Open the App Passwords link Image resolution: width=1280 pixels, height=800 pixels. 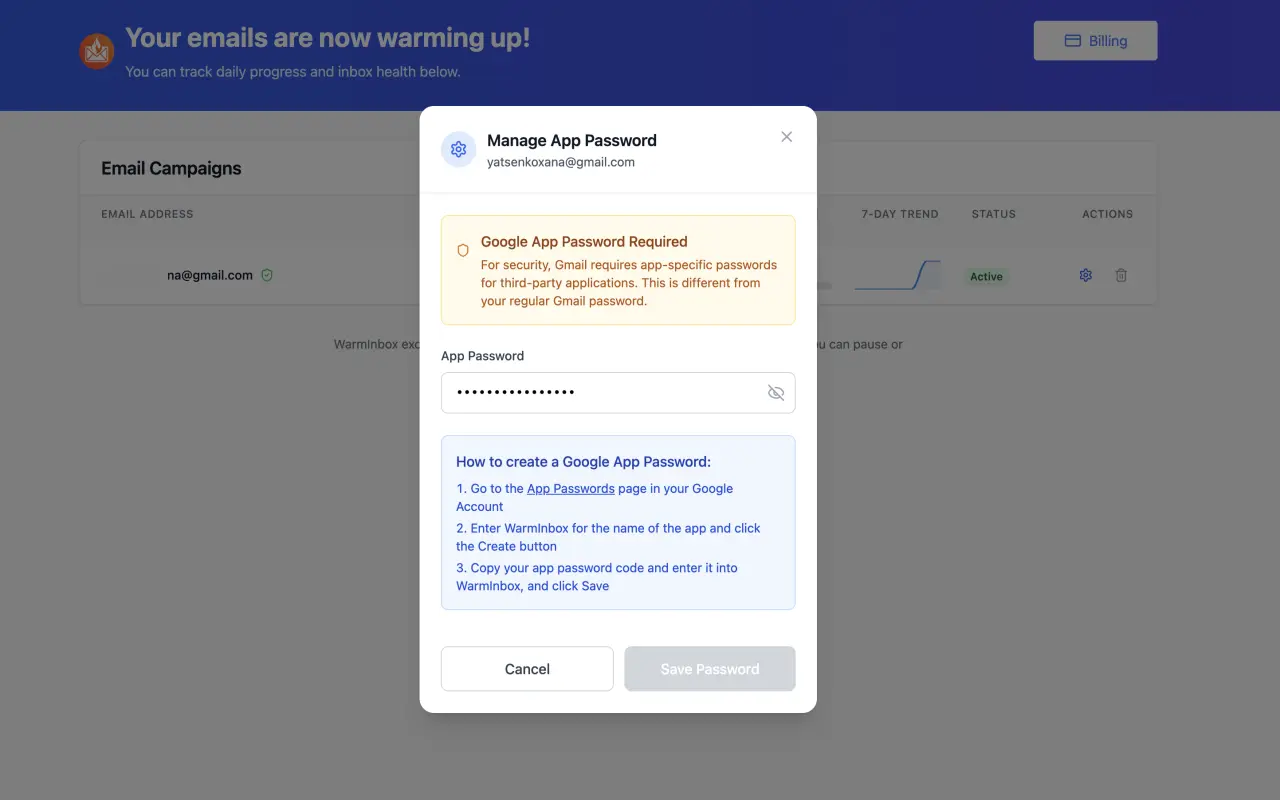pos(570,489)
